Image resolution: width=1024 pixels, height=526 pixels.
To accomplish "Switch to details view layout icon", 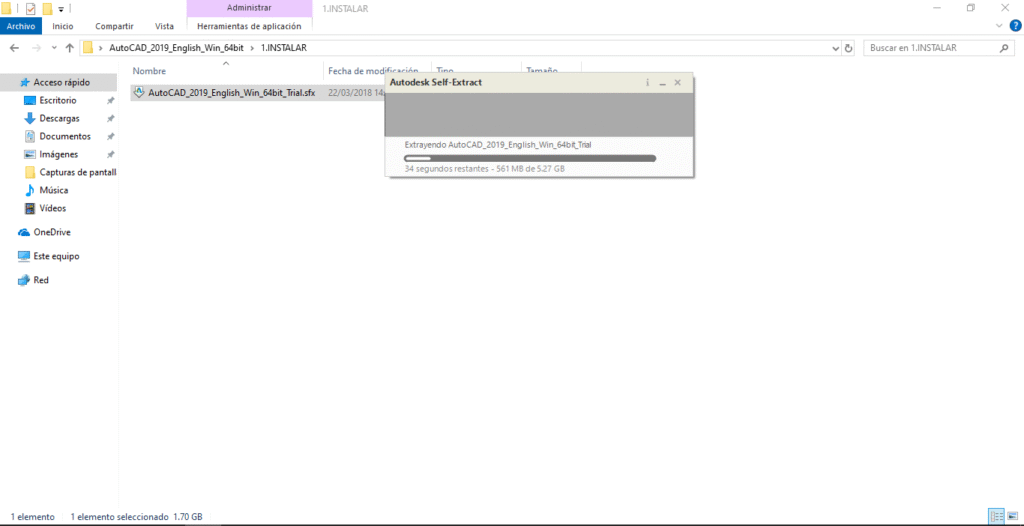I will point(996,516).
